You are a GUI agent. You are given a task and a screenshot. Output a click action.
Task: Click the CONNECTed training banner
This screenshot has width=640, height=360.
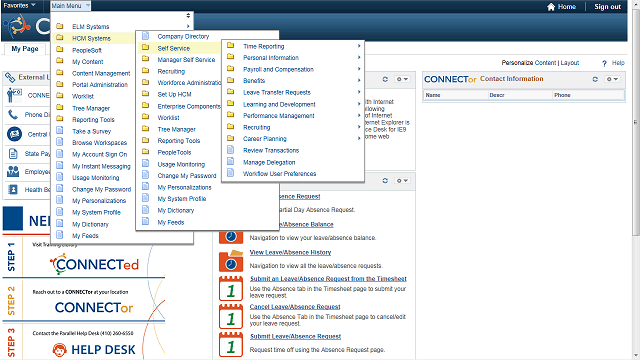pyautogui.click(x=94, y=264)
